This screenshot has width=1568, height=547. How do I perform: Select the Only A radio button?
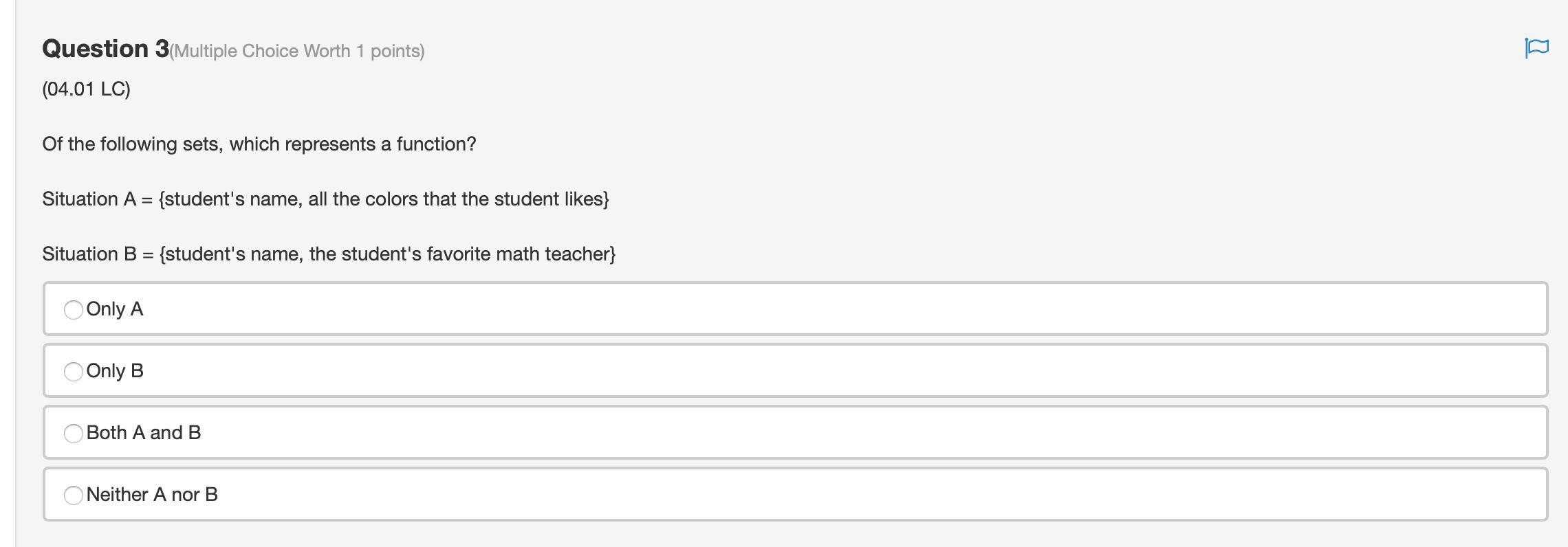tap(74, 310)
